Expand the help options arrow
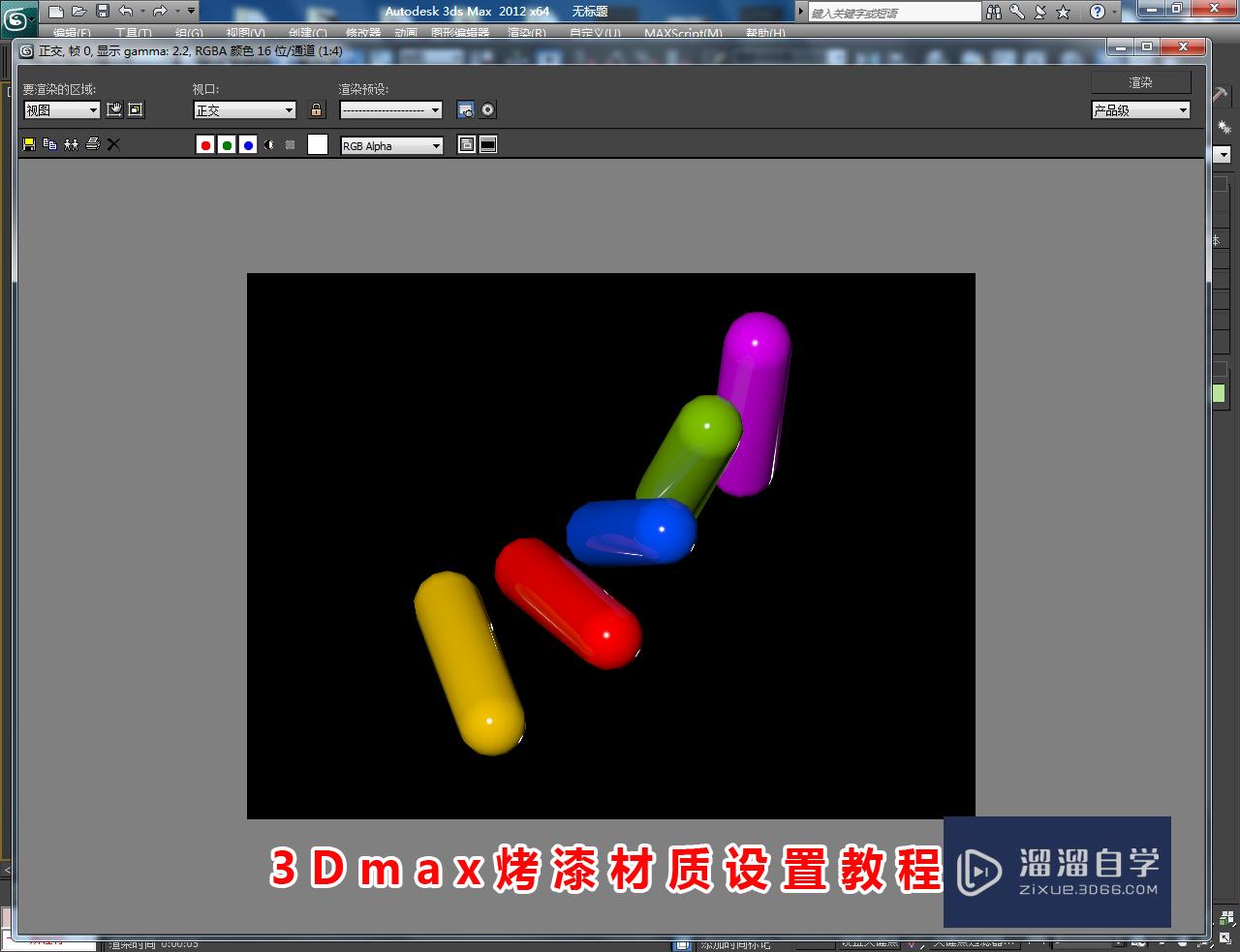 point(1115,12)
